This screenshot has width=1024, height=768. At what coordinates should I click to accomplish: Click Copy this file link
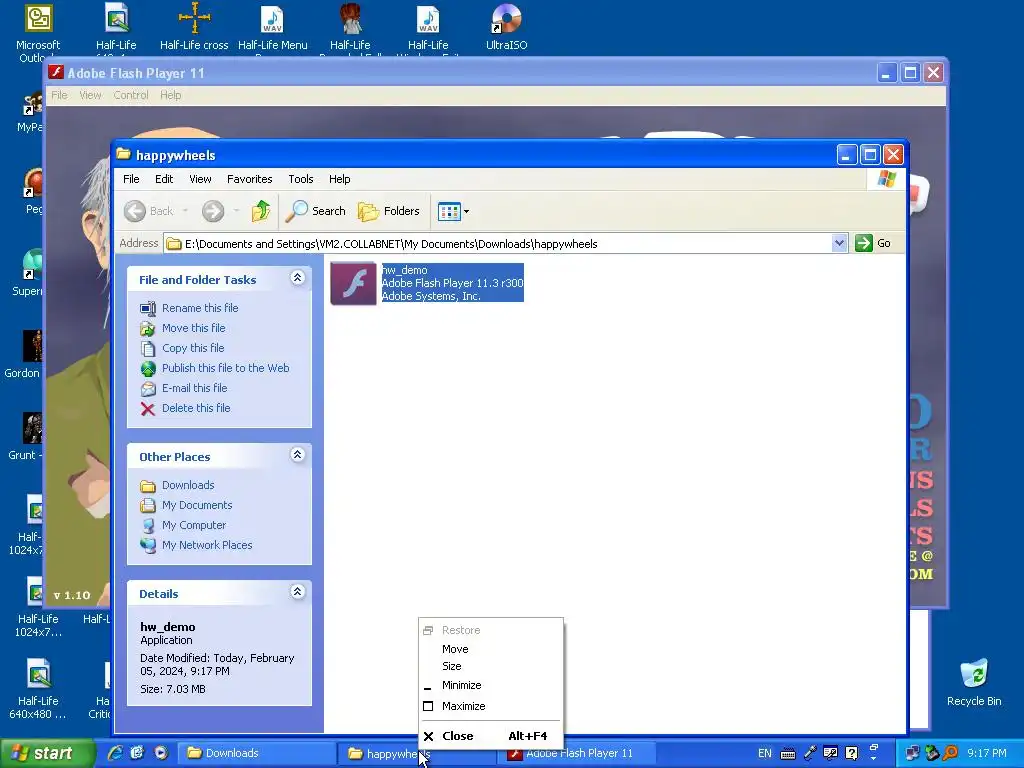(193, 348)
